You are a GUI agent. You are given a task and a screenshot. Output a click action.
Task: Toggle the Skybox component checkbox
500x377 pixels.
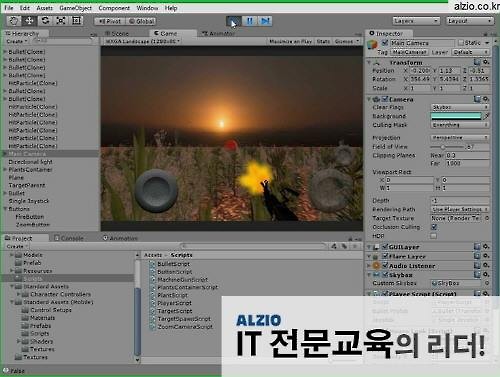point(385,275)
